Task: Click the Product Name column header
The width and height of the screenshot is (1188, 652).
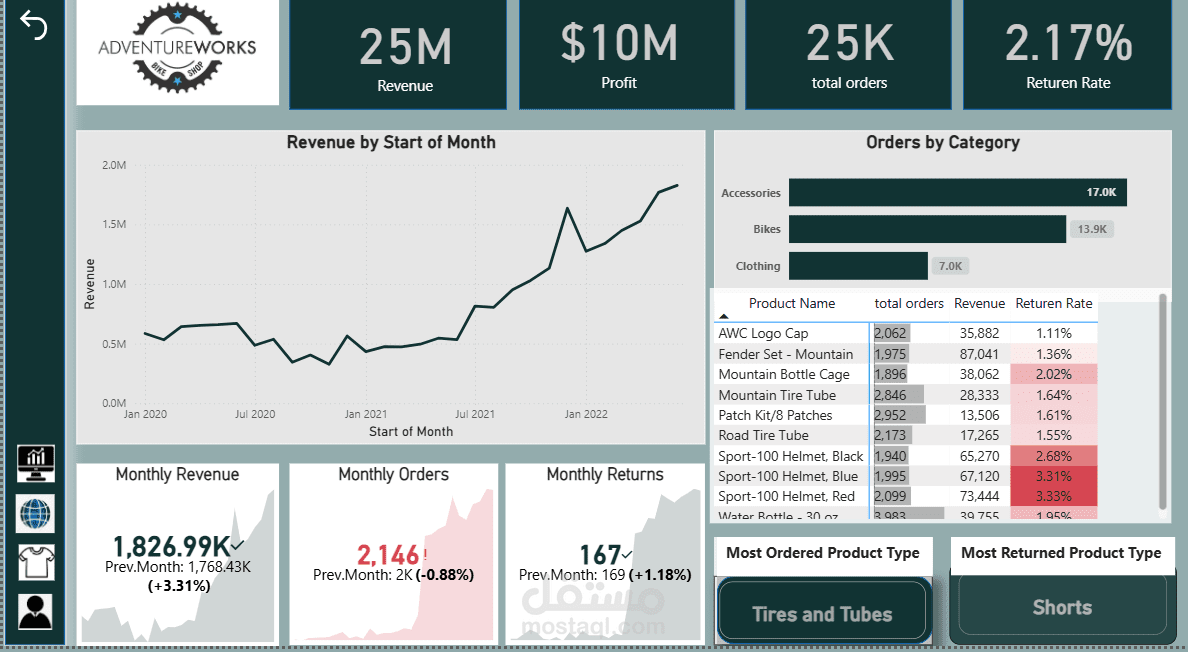Action: (792, 303)
